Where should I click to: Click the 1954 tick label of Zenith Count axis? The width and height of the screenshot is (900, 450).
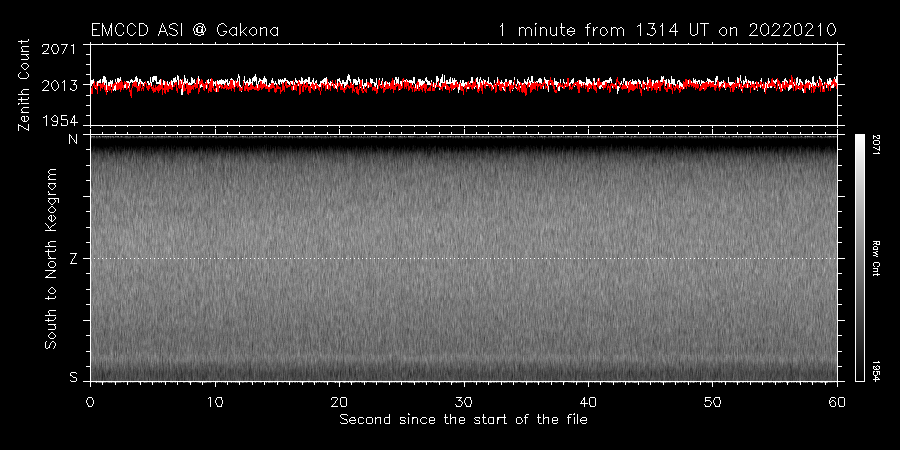(59, 120)
